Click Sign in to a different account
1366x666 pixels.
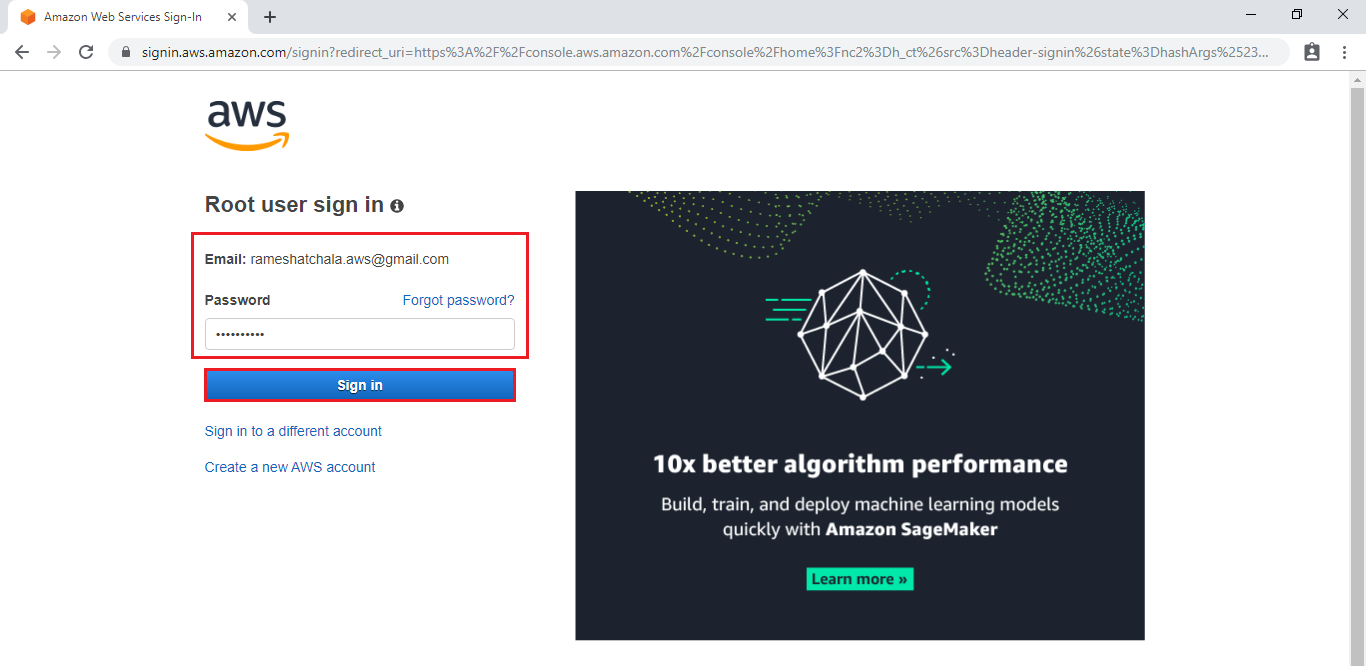coord(292,430)
